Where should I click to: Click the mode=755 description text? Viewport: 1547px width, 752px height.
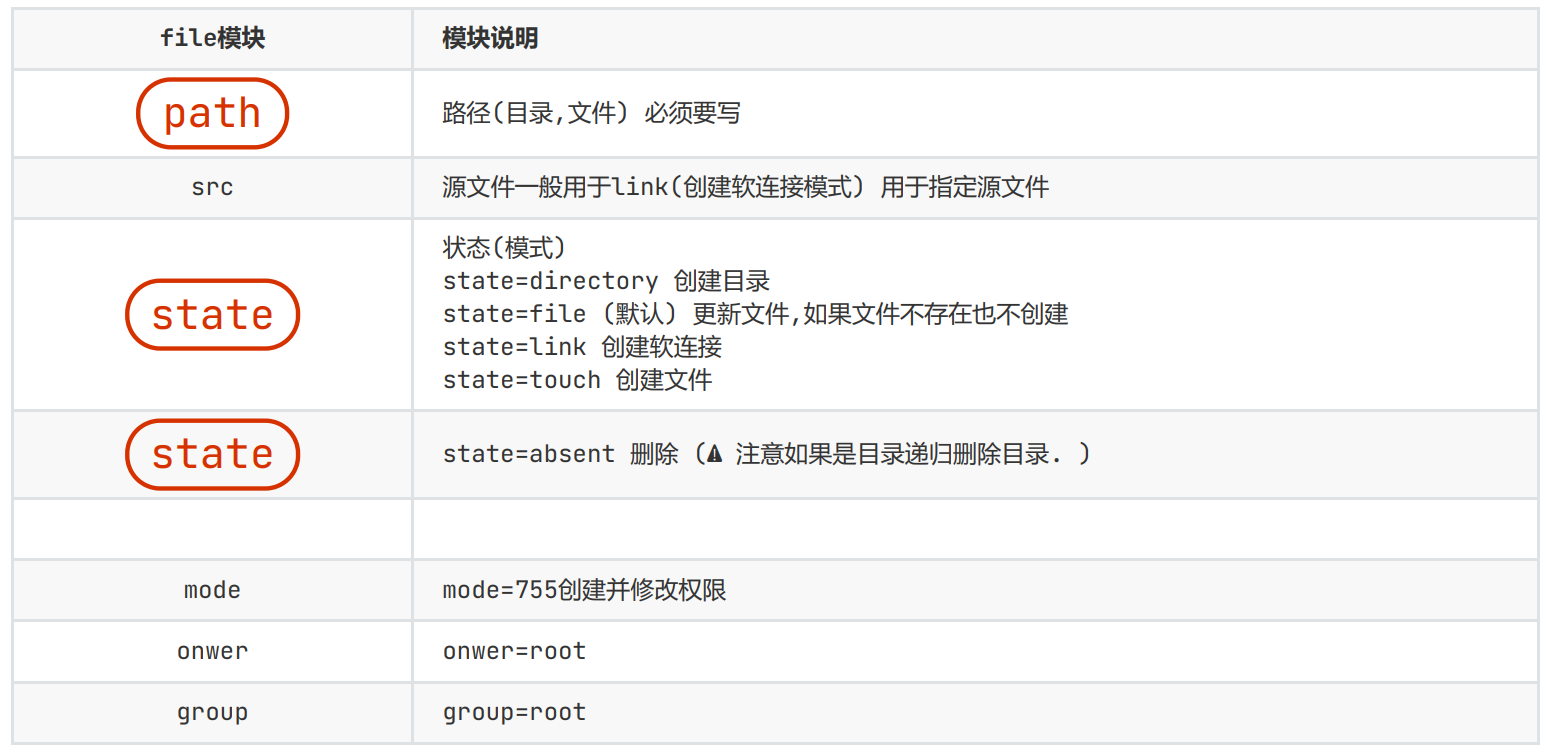tap(584, 590)
